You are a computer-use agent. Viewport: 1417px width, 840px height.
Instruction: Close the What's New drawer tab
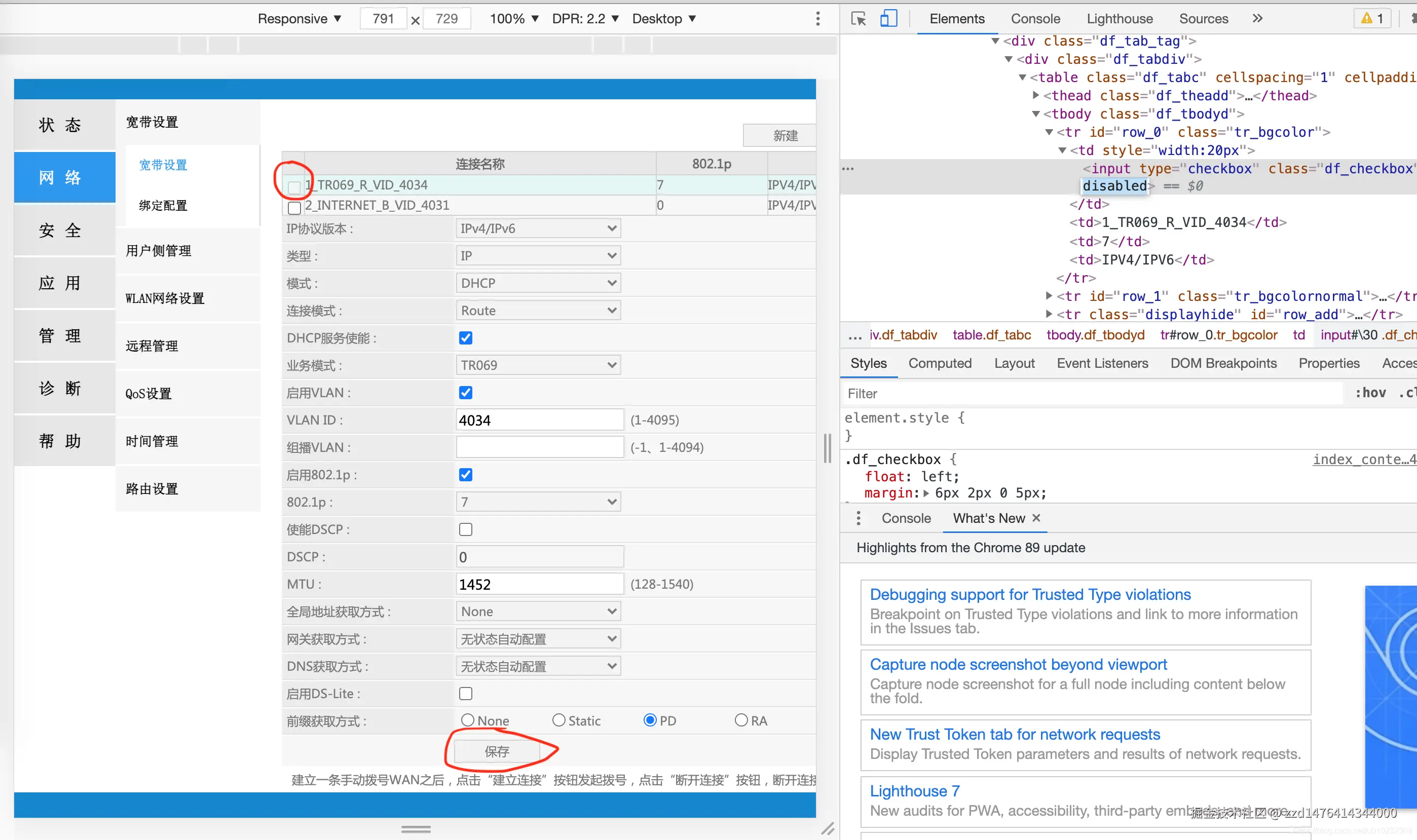(1036, 518)
